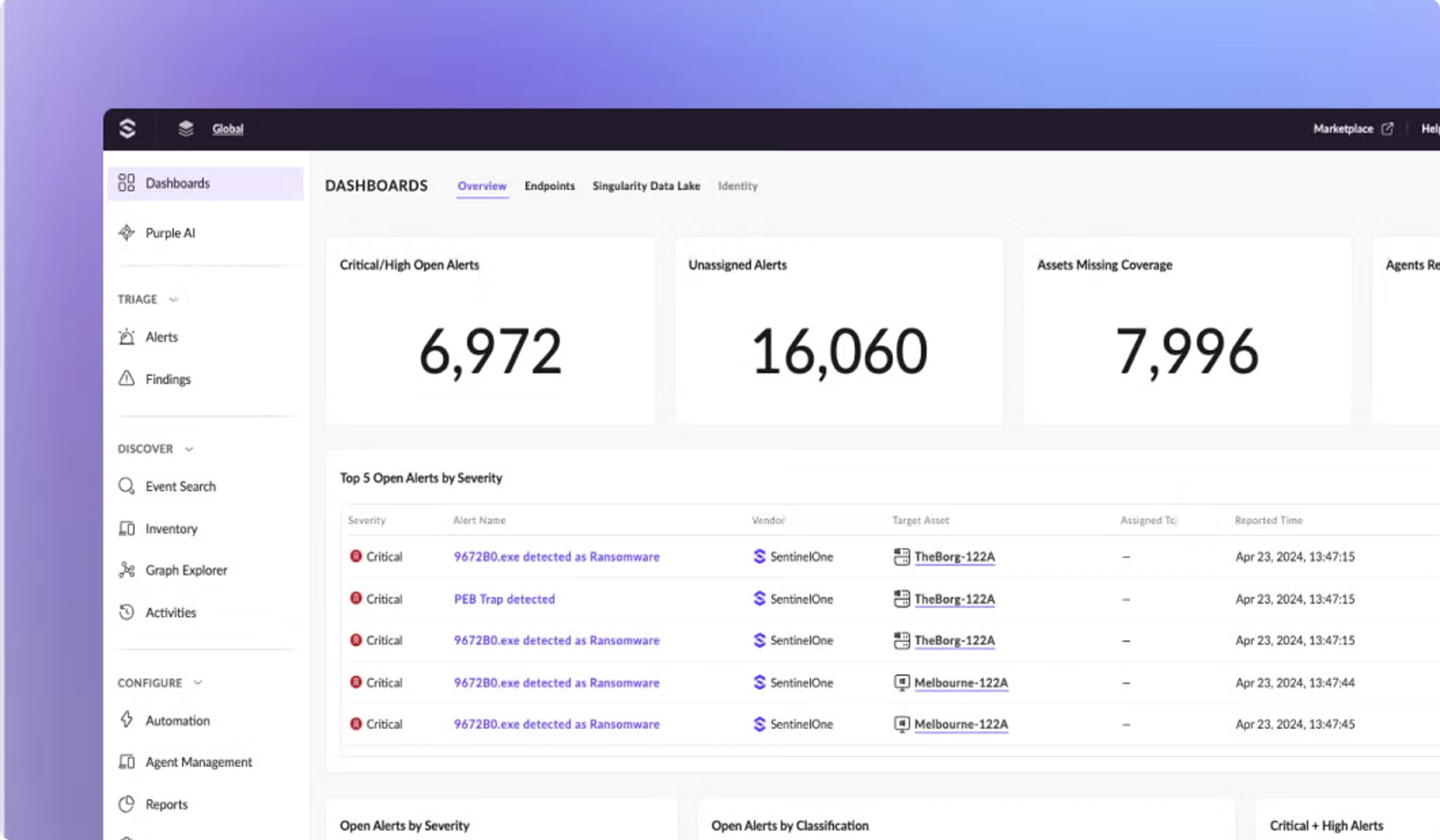Click the Critical + High Alerts heading

click(x=1326, y=826)
